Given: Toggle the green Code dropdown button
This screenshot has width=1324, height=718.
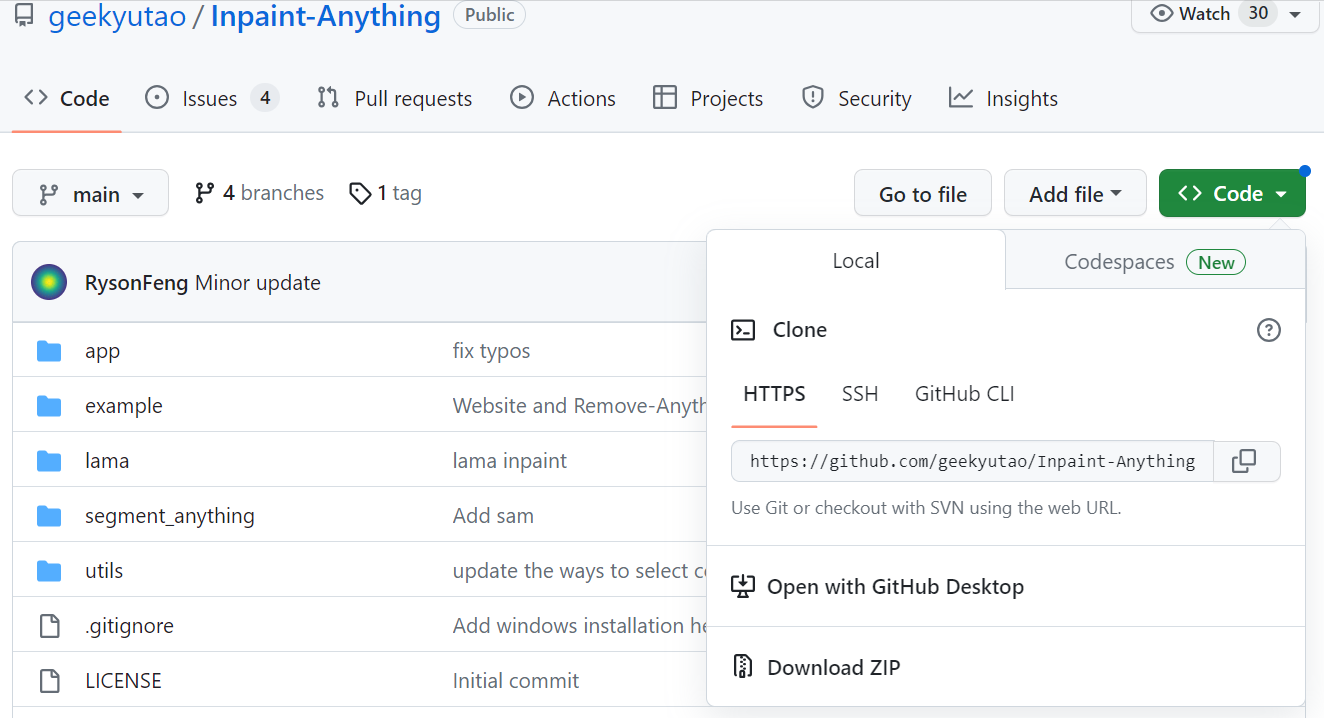Looking at the screenshot, I should tap(1232, 194).
